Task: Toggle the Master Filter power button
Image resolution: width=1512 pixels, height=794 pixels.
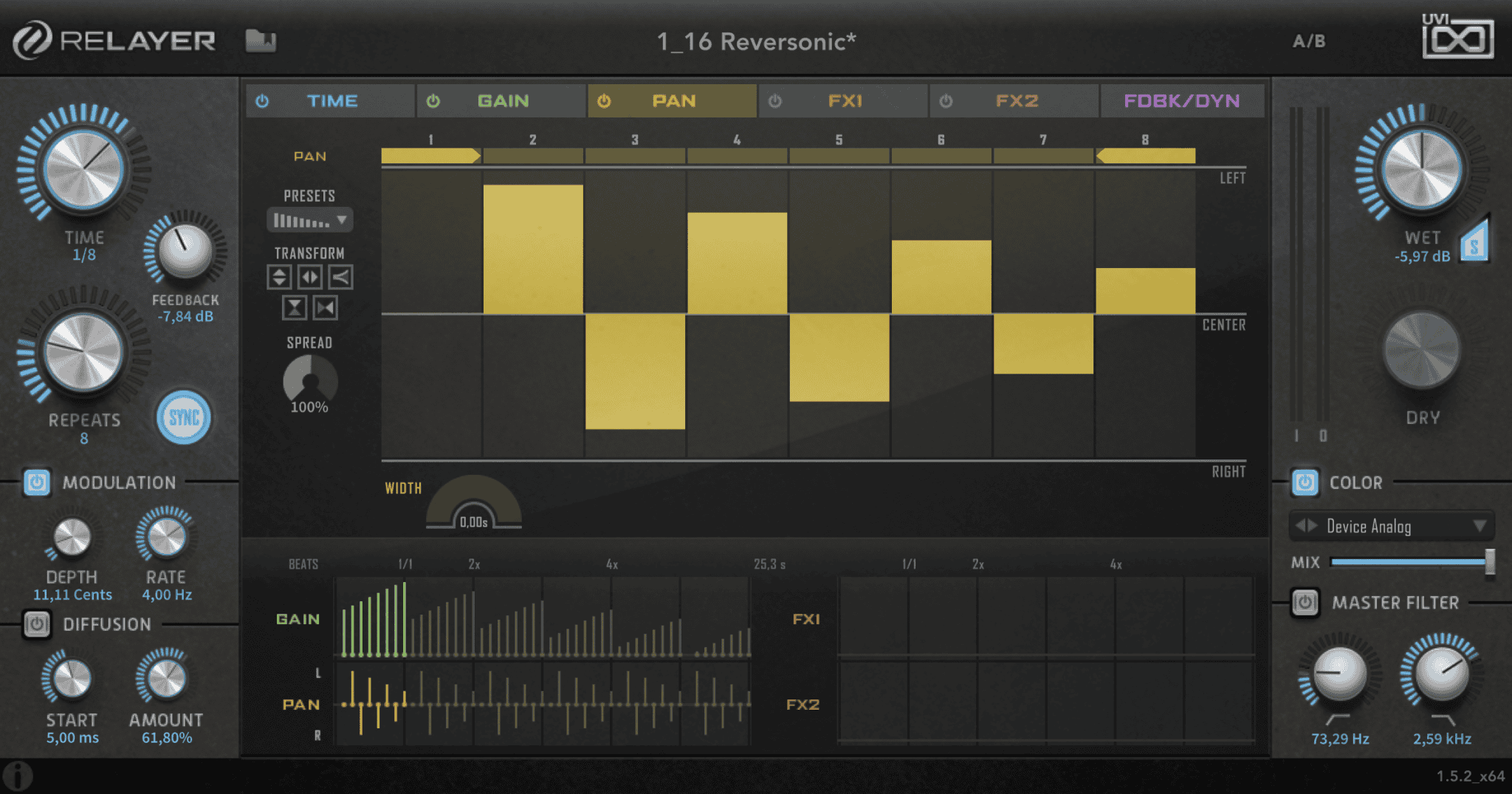Action: pyautogui.click(x=1305, y=603)
